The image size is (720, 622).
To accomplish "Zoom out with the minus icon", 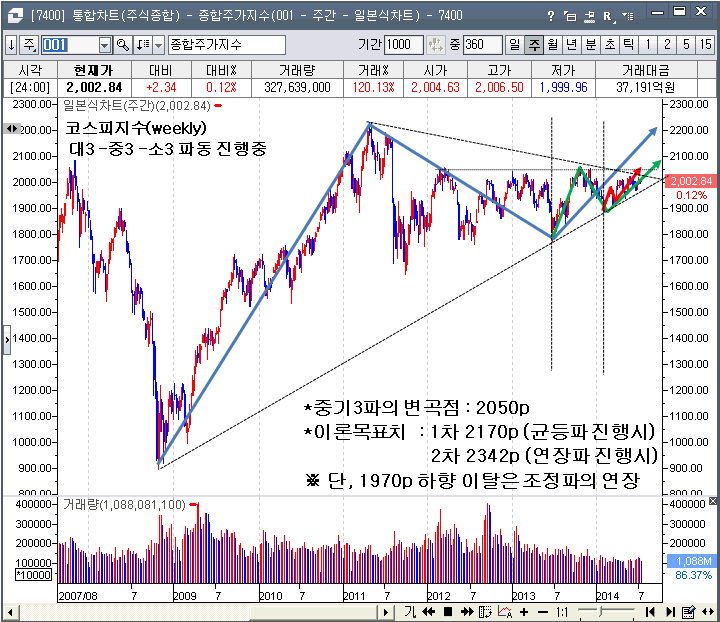I will (543, 612).
